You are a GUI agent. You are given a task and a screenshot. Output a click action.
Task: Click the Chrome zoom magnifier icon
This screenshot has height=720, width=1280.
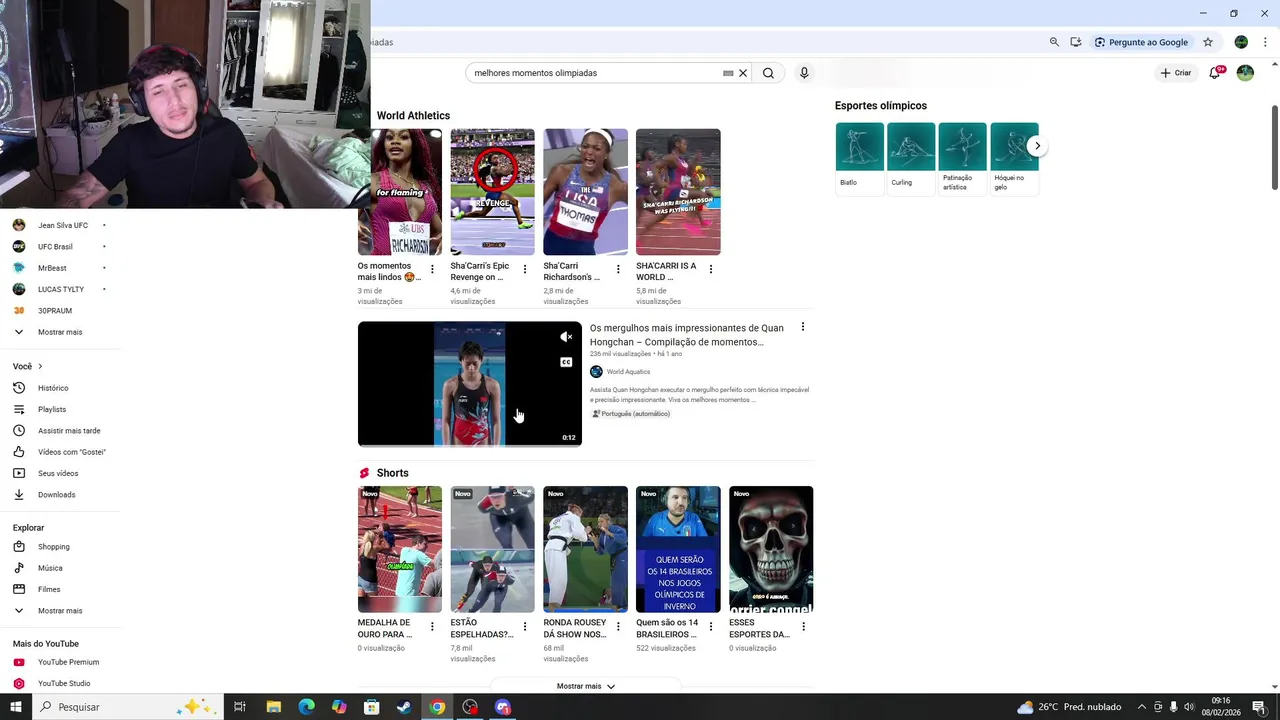point(1054,42)
